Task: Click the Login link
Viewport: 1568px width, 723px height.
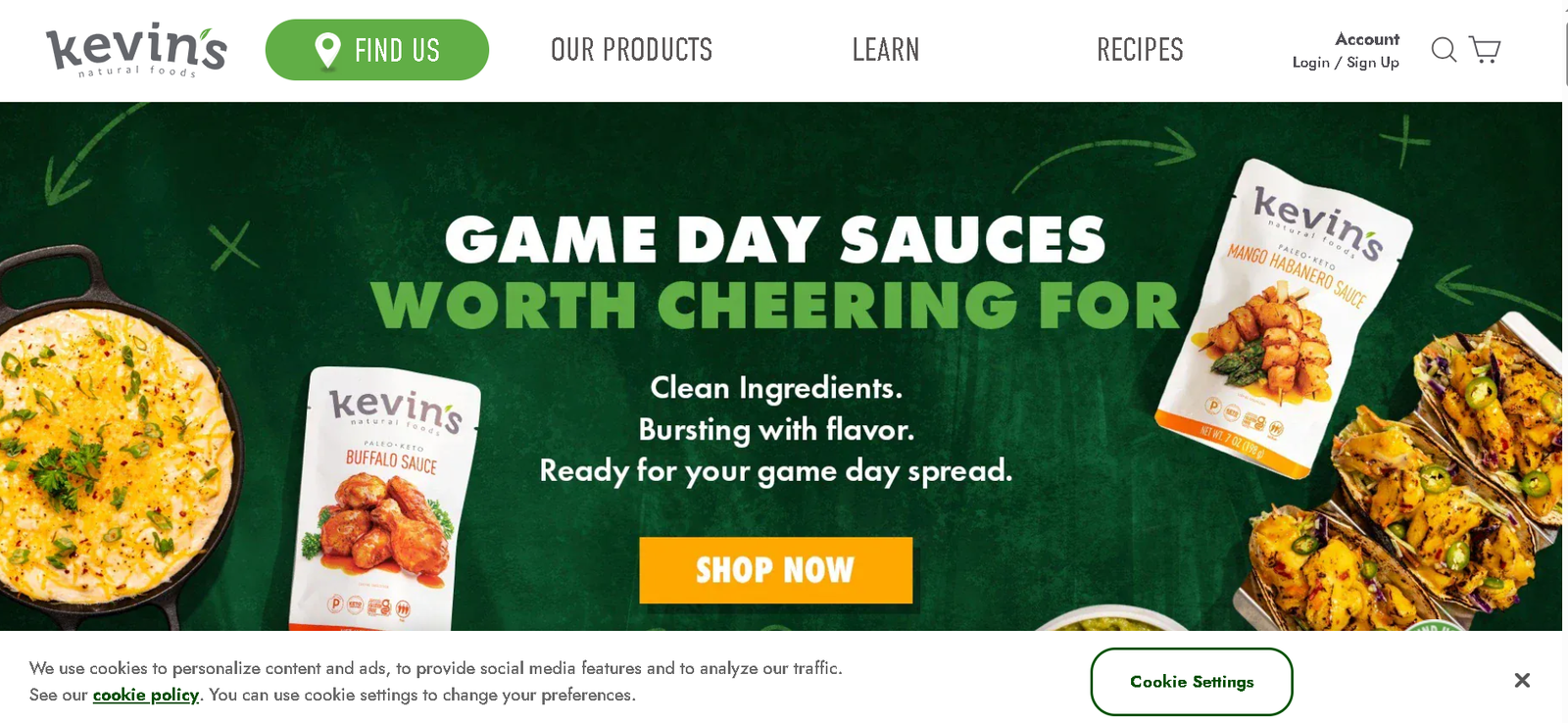Action: (1310, 63)
